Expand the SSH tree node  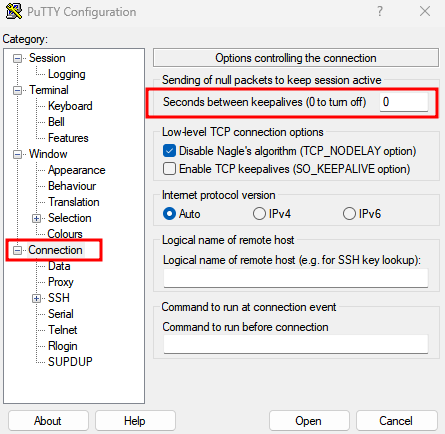[36, 298]
